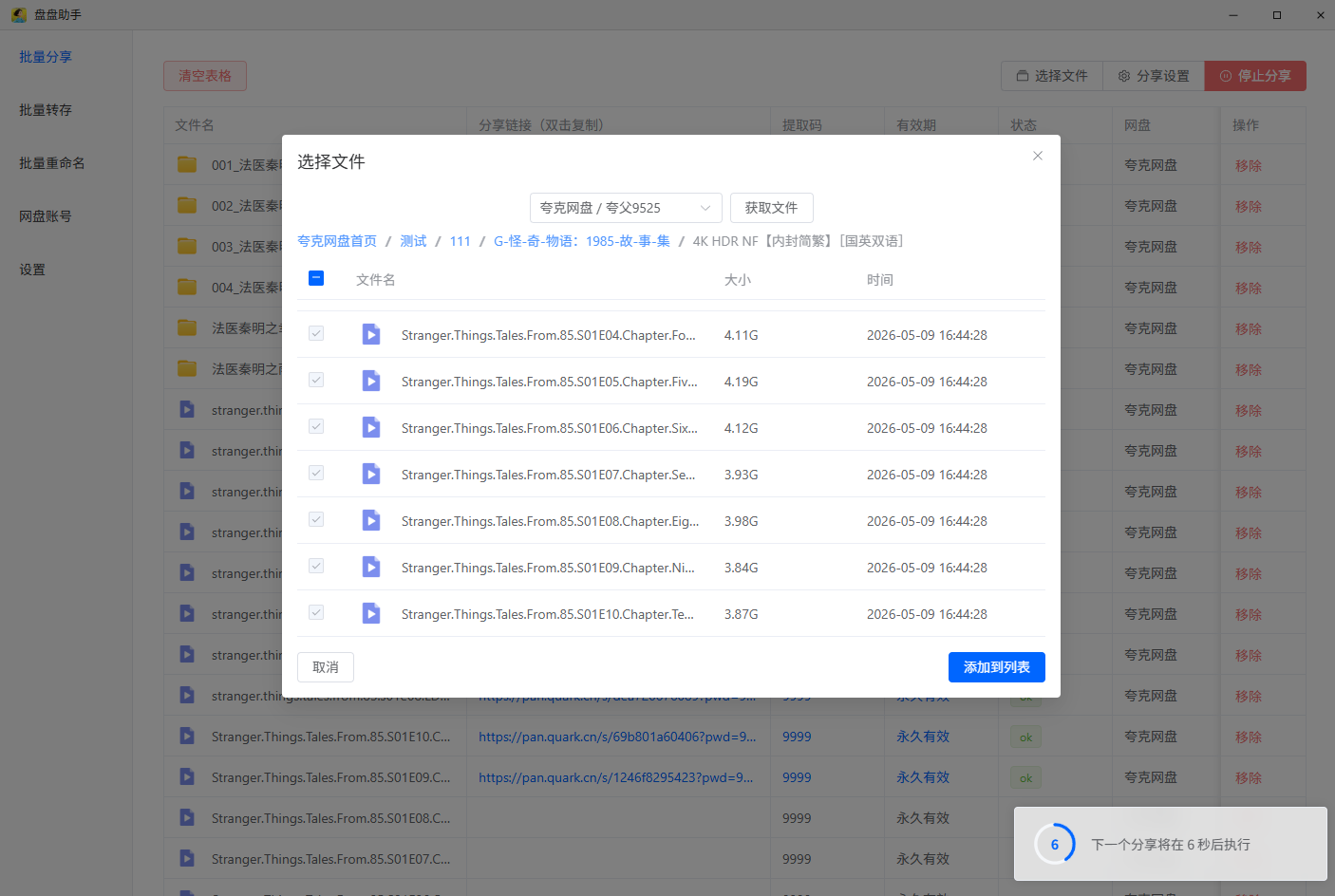This screenshot has height=896, width=1335.
Task: Click the 4.11G size cell
Action: pyautogui.click(x=742, y=335)
